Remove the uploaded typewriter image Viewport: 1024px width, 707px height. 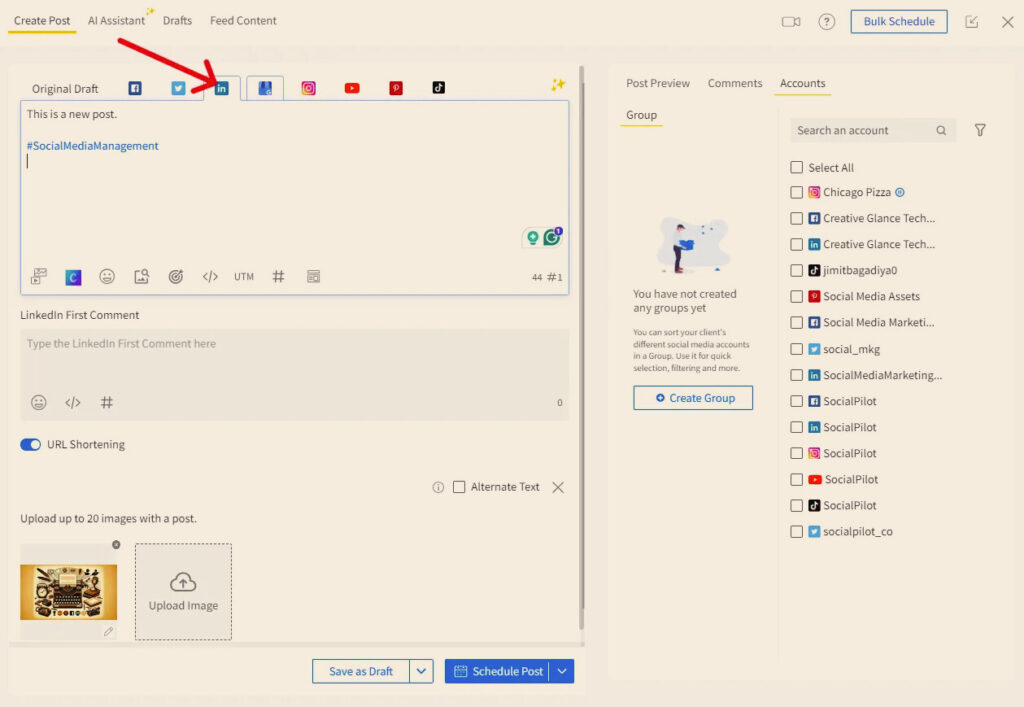116,544
